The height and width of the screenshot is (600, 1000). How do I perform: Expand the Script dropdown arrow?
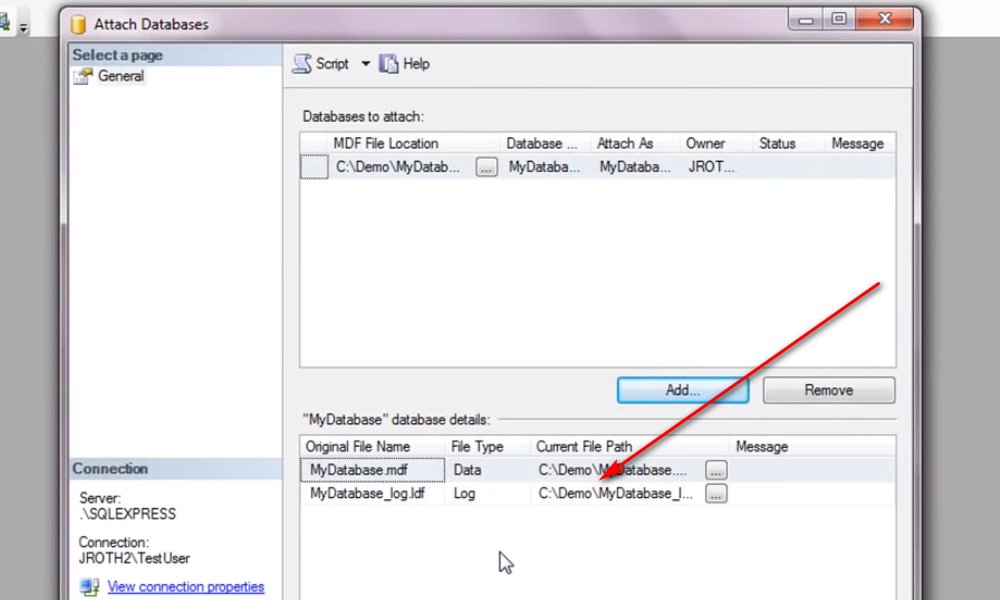365,64
